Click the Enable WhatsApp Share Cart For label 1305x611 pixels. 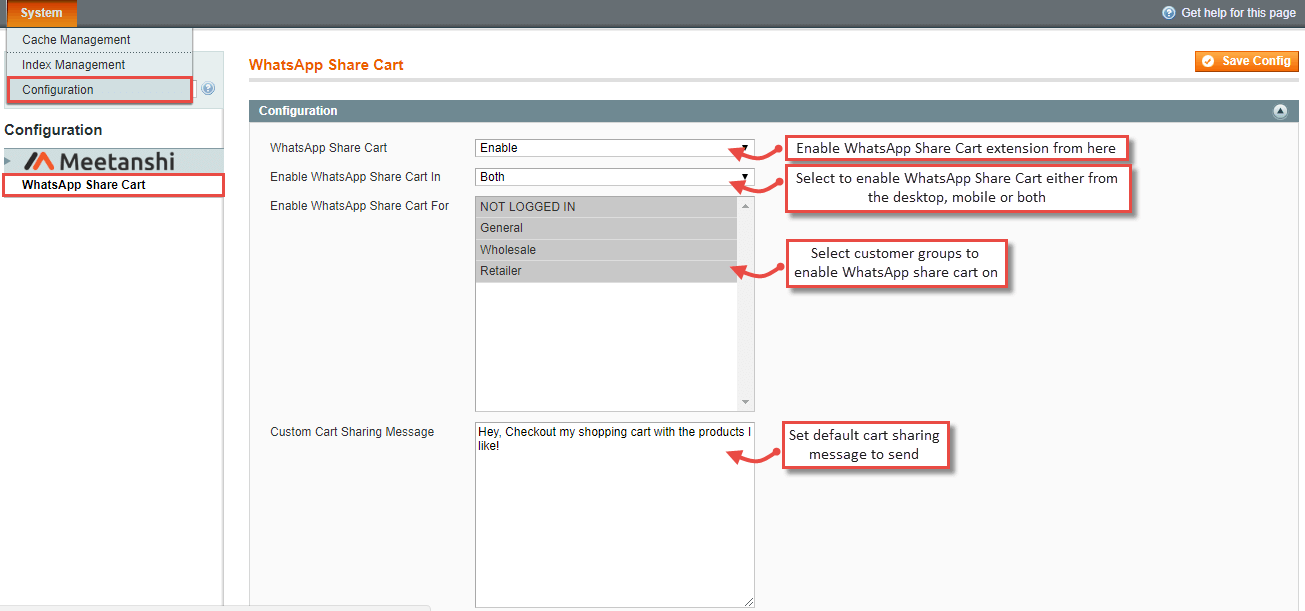[360, 206]
